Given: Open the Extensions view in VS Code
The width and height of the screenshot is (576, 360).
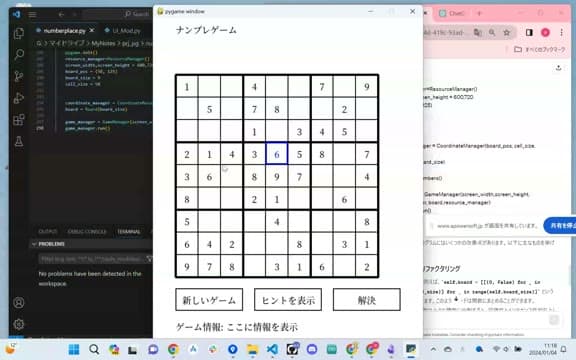Looking at the screenshot, I should pyautogui.click(x=19, y=120).
